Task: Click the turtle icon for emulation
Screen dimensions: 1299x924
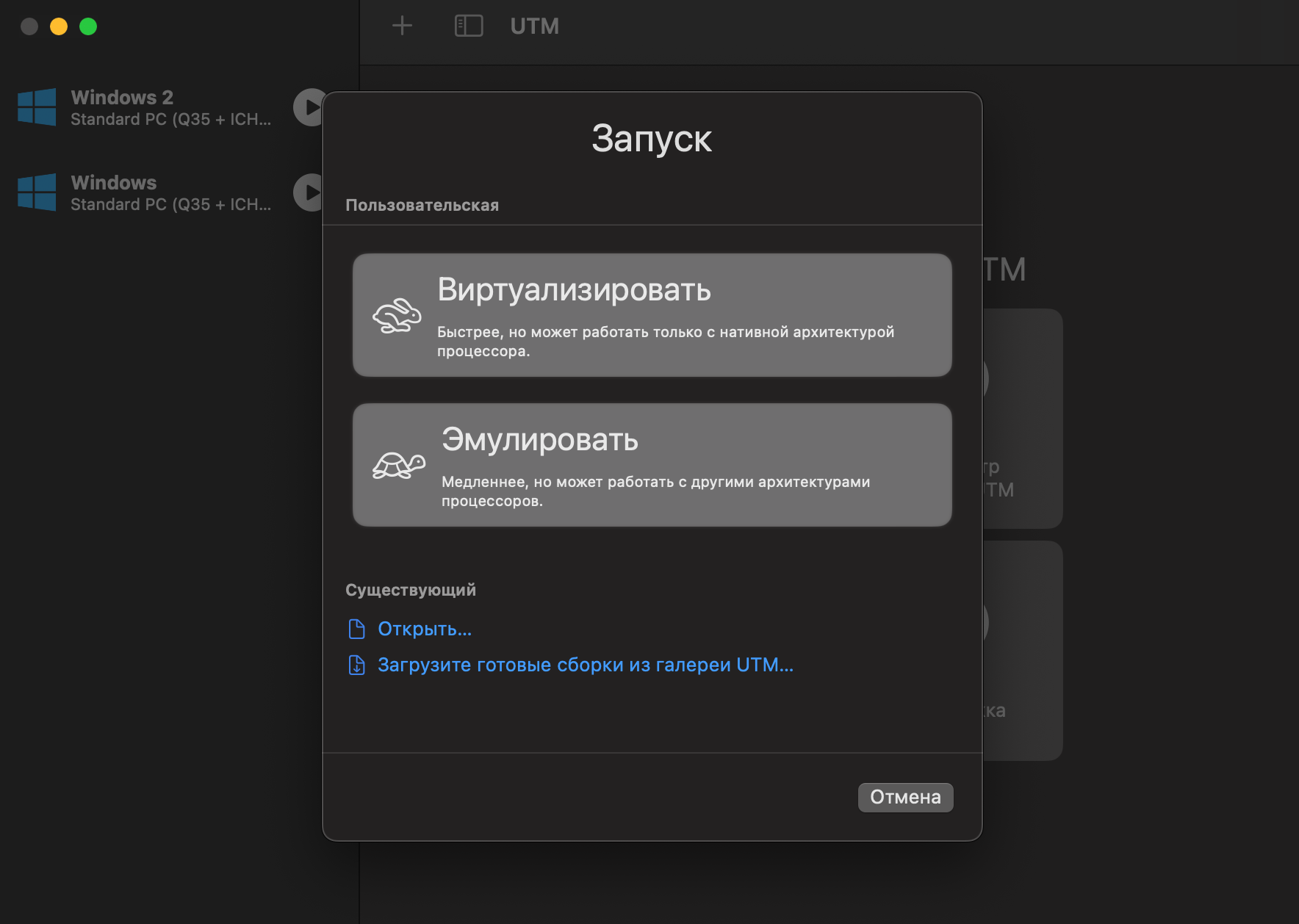Action: point(398,465)
